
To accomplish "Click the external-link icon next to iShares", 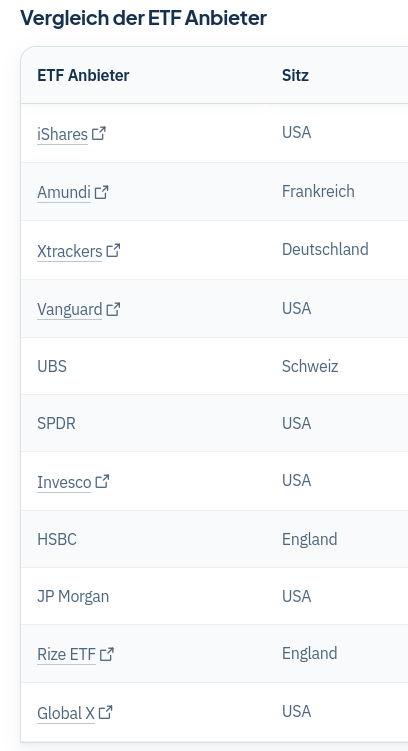I will [x=99, y=133].
